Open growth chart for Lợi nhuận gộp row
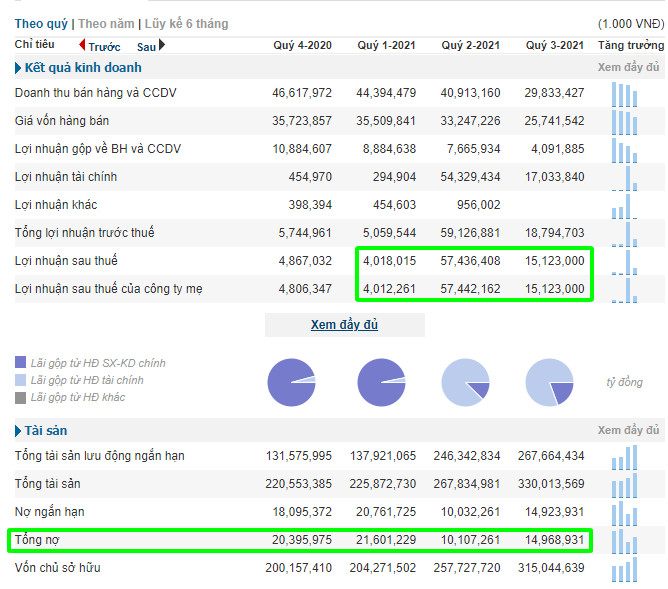The image size is (668, 589). pyautogui.click(x=625, y=150)
